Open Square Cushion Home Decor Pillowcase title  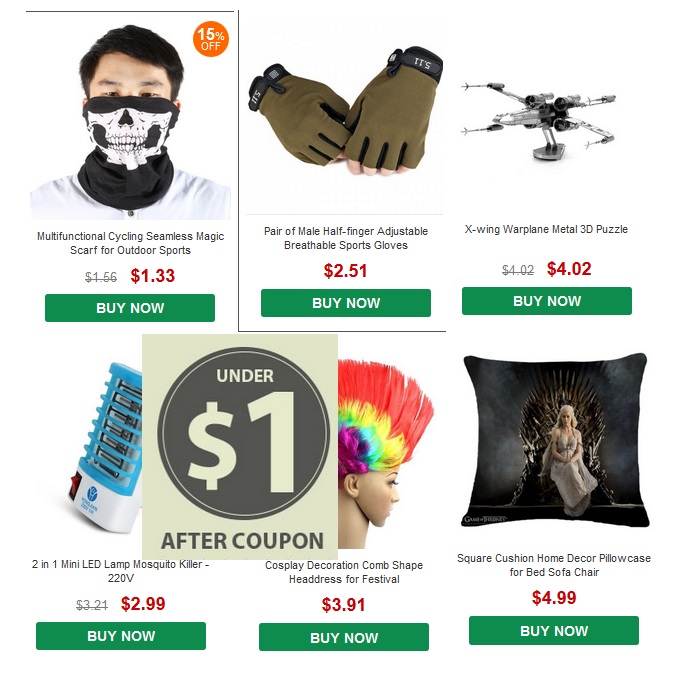coord(554,565)
